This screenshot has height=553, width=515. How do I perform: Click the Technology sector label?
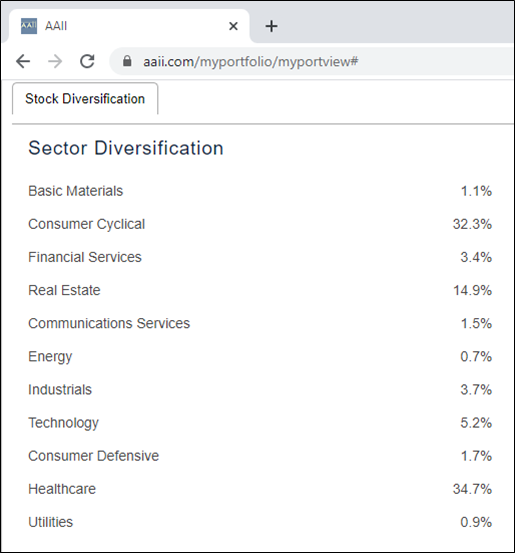[63, 423]
